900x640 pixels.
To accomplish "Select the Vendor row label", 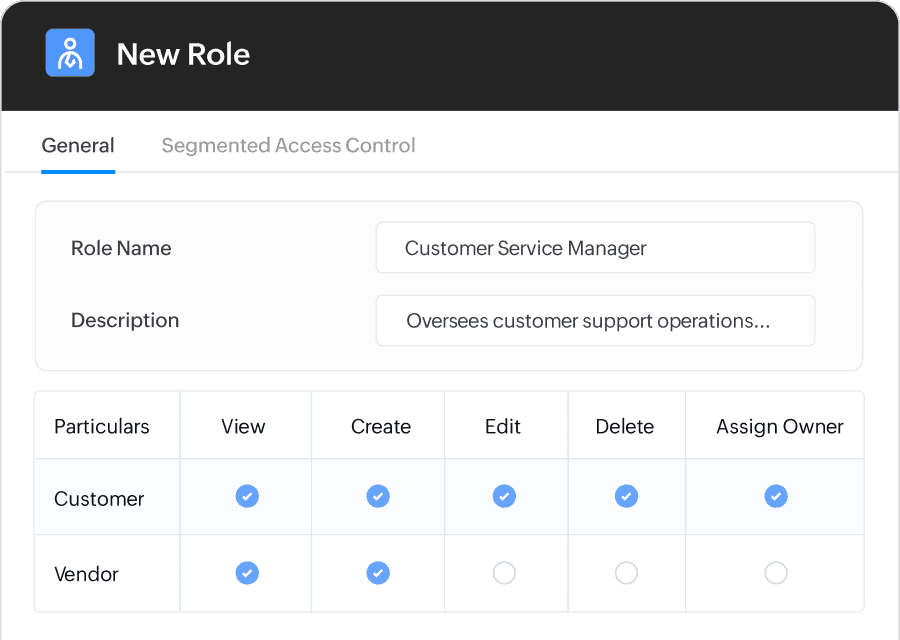I will (x=86, y=574).
